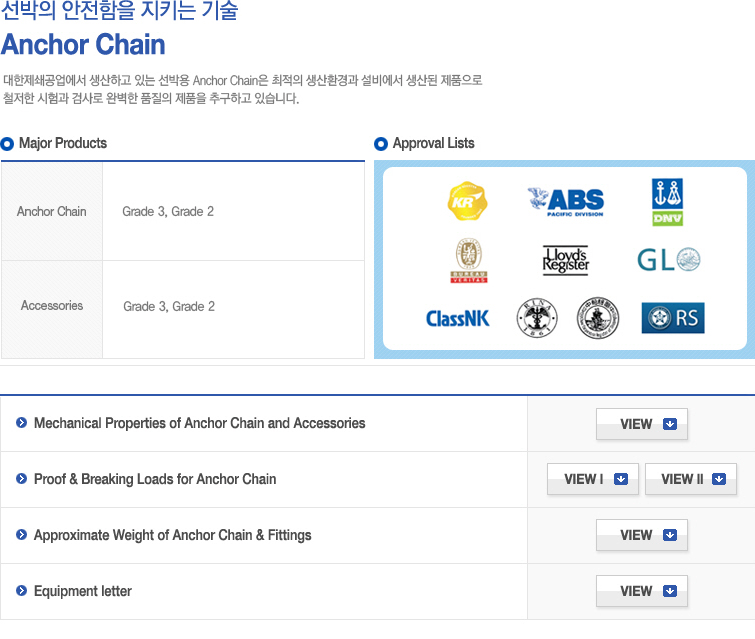The image size is (755, 639).
Task: Click the Mechanical Properties row title
Action: [199, 423]
